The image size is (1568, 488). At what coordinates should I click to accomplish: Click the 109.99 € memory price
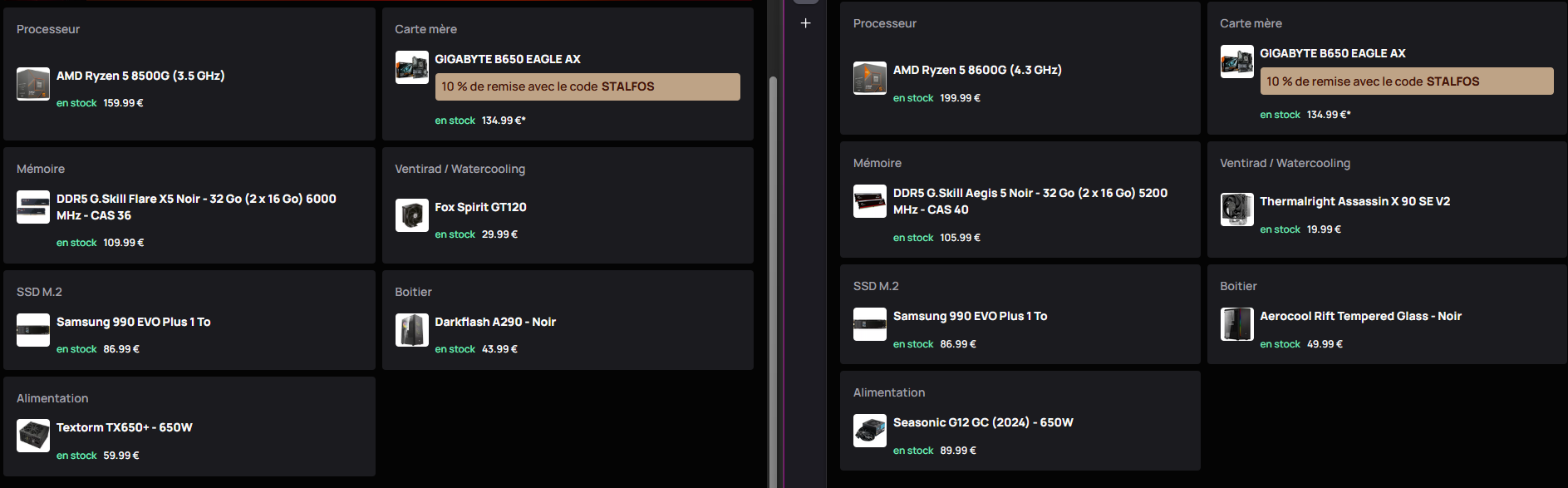coord(124,243)
